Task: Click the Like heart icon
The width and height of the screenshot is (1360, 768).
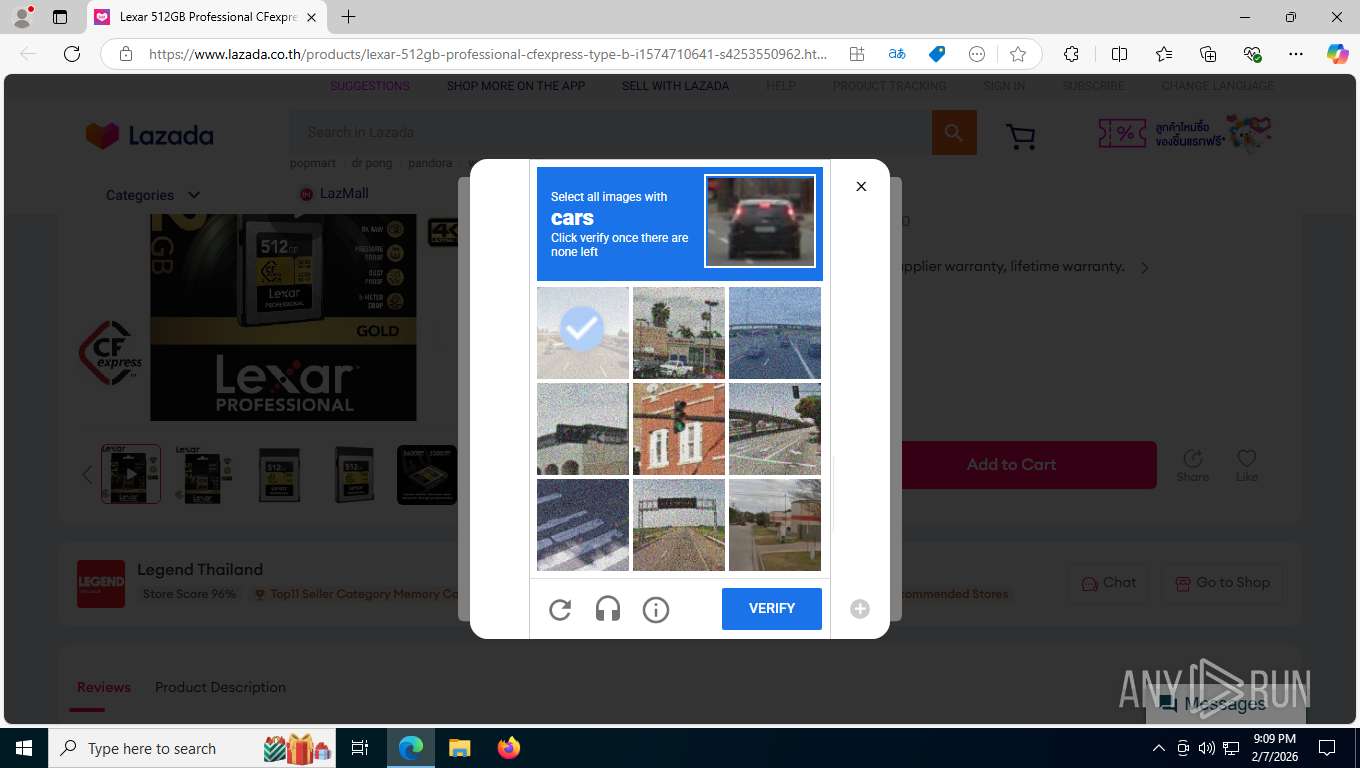Action: 1246,458
